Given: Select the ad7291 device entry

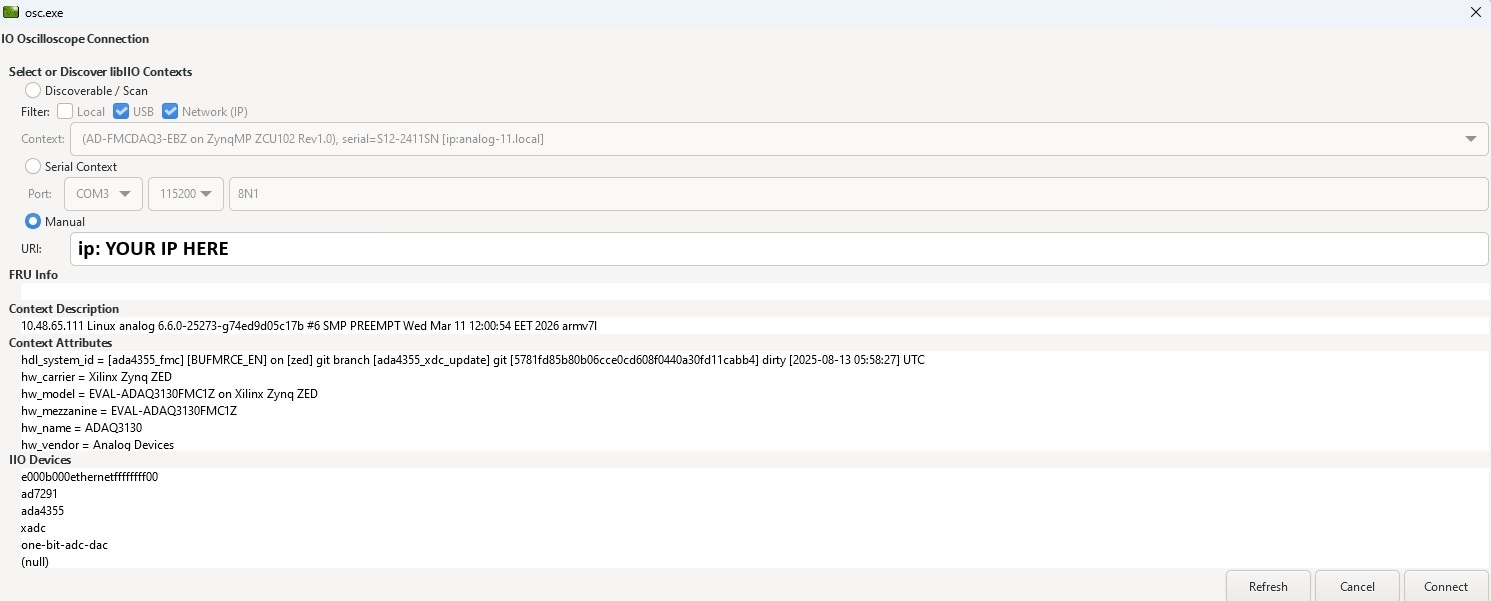Looking at the screenshot, I should (x=38, y=494).
